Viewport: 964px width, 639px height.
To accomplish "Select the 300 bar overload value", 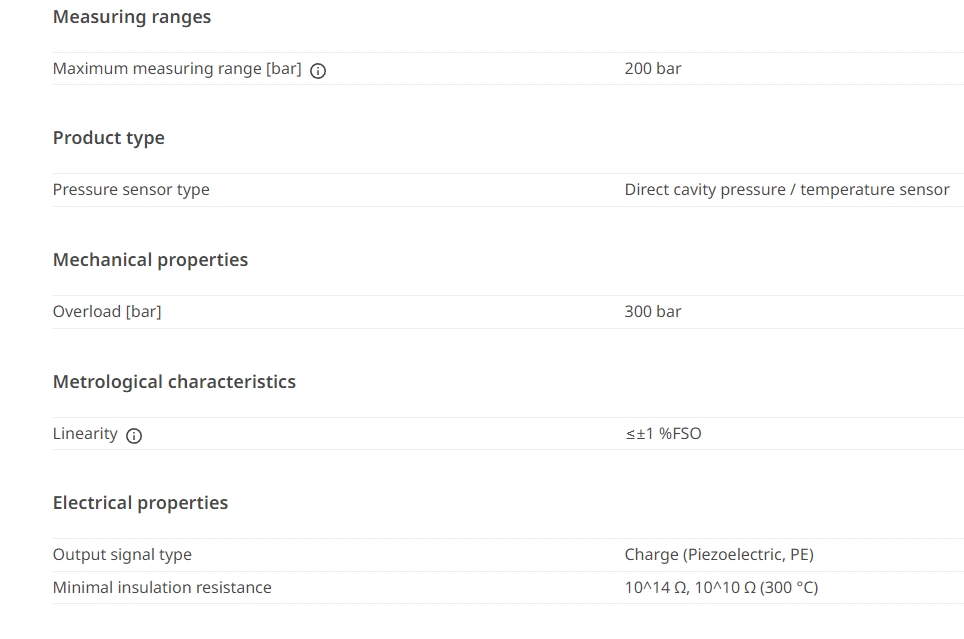I will (653, 311).
